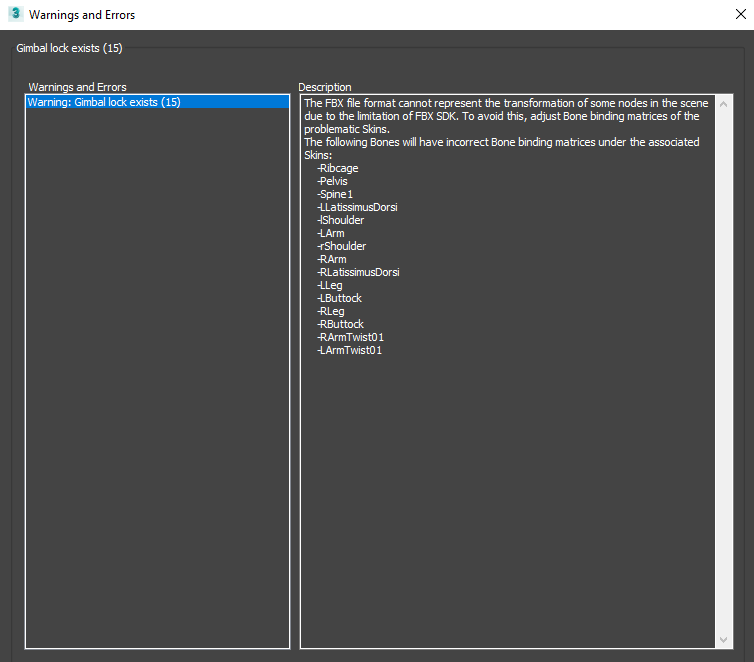Click the 'Warnings and Errors' window title text

pos(82,15)
